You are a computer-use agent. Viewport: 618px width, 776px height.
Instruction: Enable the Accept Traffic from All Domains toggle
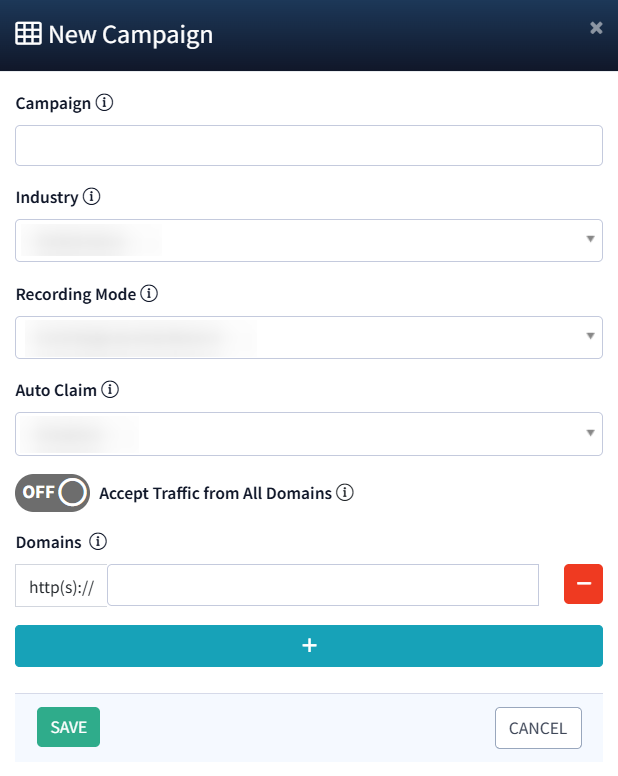click(52, 493)
